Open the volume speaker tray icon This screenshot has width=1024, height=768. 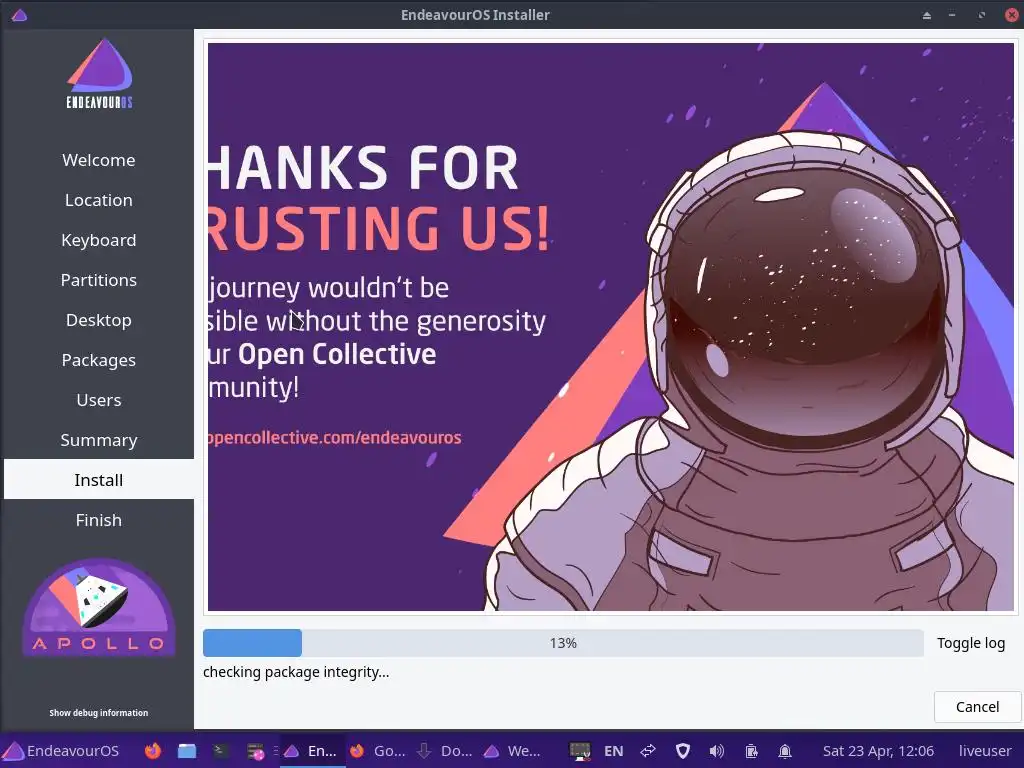click(716, 751)
